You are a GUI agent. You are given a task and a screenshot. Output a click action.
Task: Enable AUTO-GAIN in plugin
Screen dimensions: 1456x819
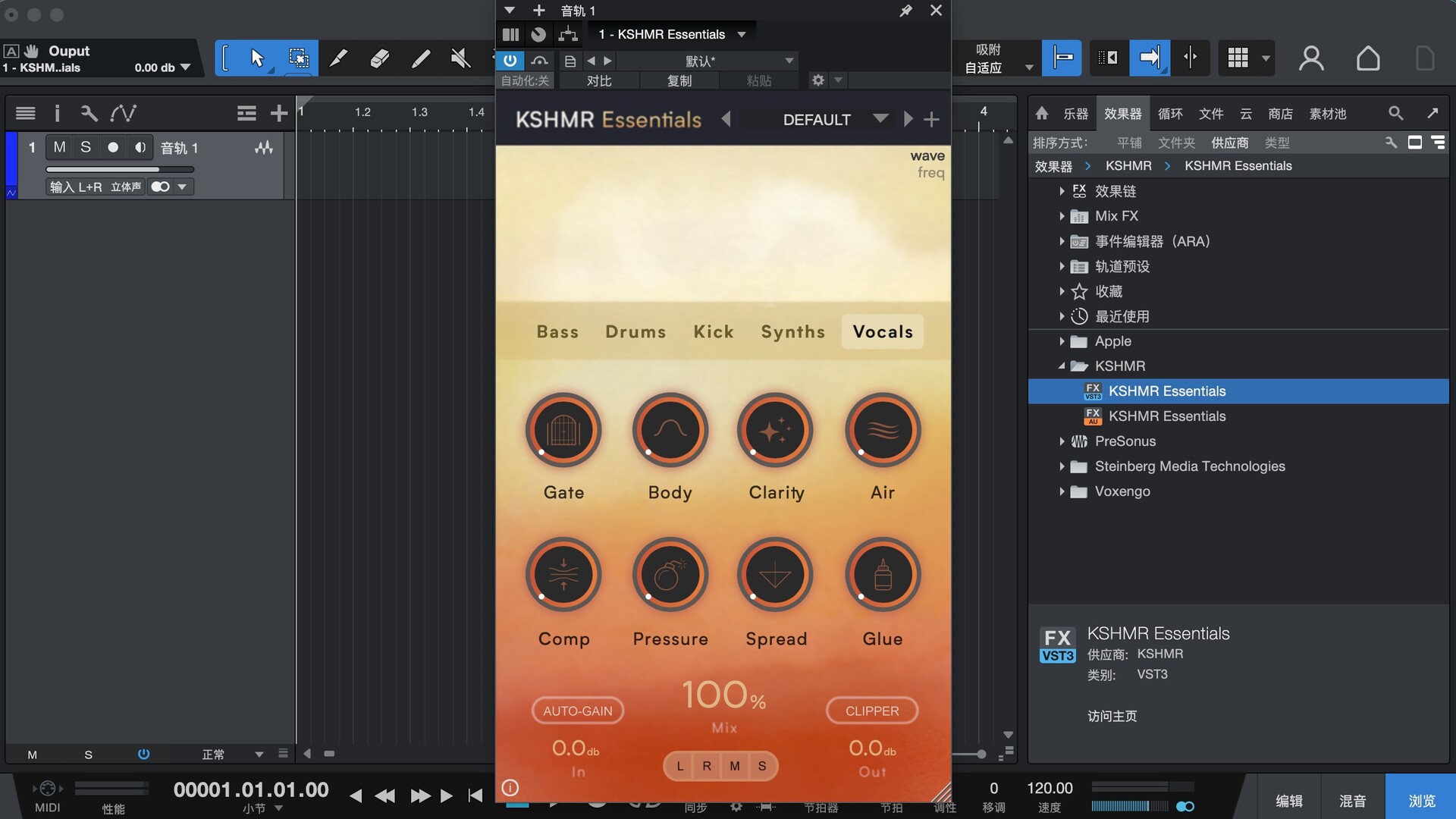578,711
